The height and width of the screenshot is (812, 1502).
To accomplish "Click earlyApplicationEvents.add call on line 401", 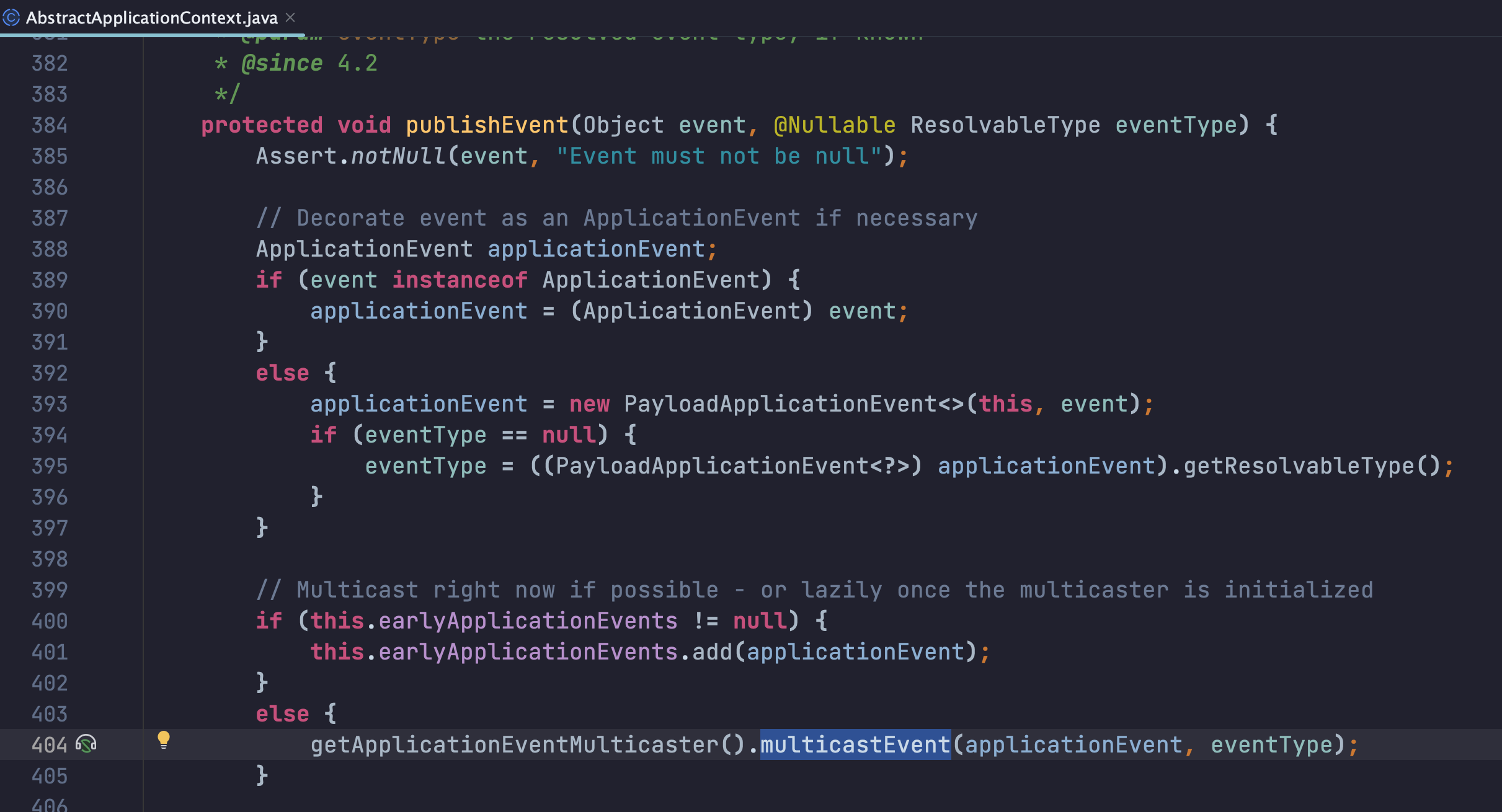I will [x=555, y=651].
